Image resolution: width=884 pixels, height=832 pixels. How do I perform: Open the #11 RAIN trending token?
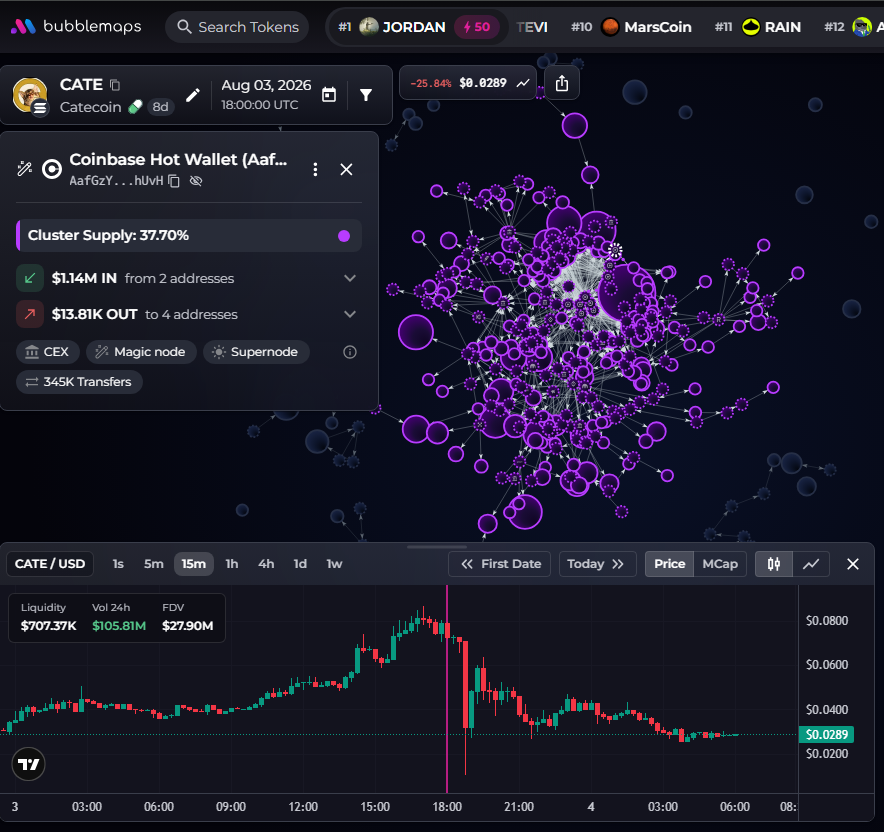coord(758,27)
